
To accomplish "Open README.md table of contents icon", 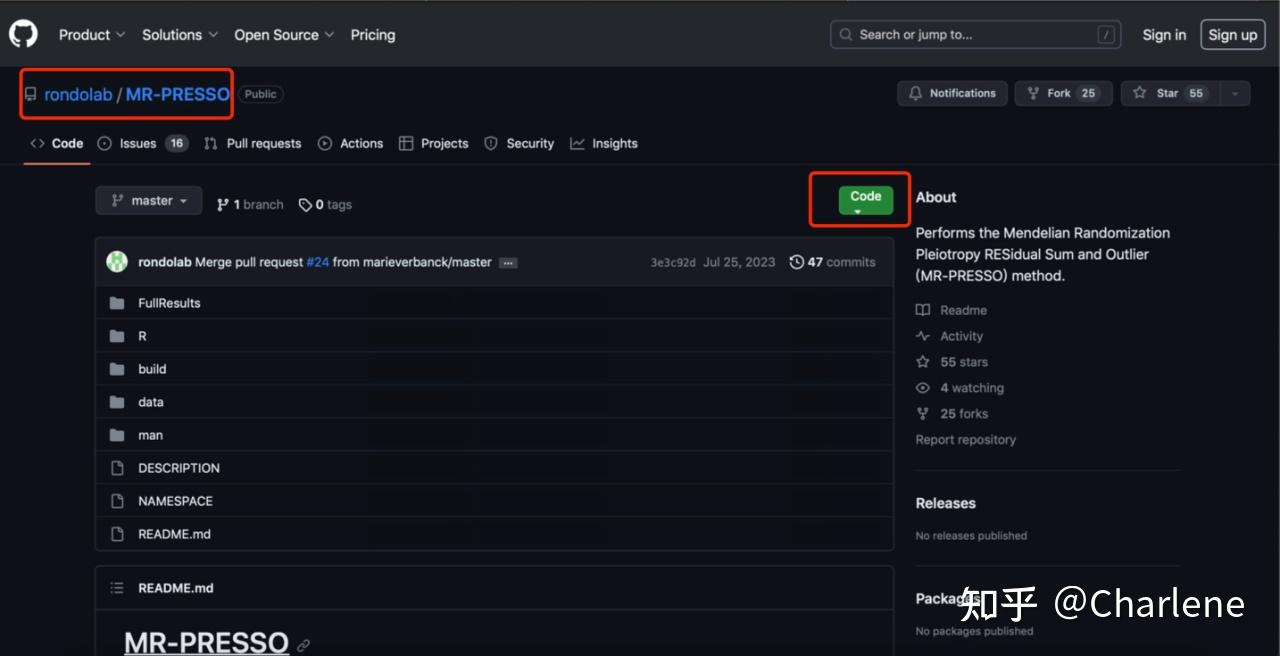I will (117, 588).
